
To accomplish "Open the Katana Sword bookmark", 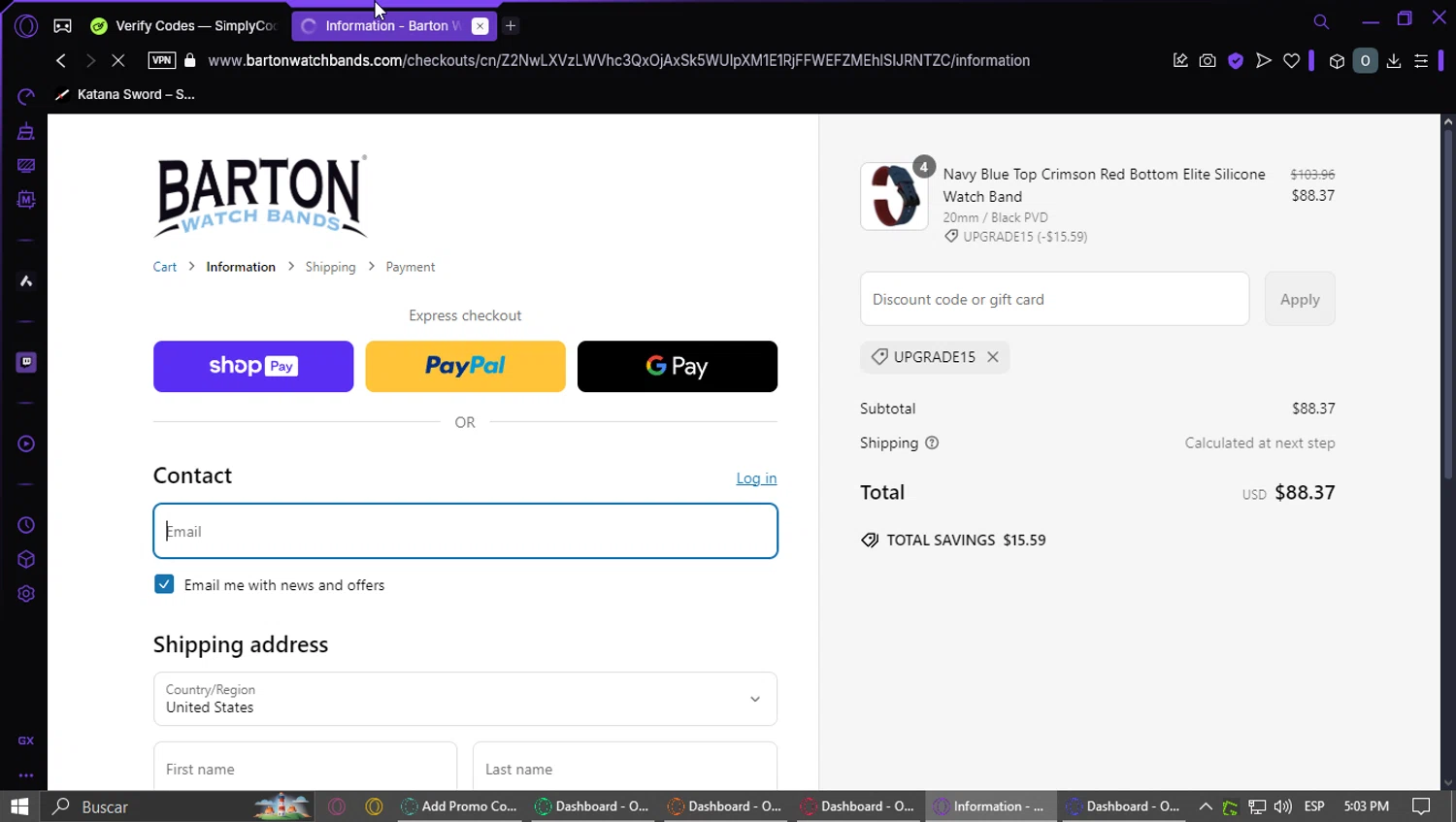I will (126, 94).
